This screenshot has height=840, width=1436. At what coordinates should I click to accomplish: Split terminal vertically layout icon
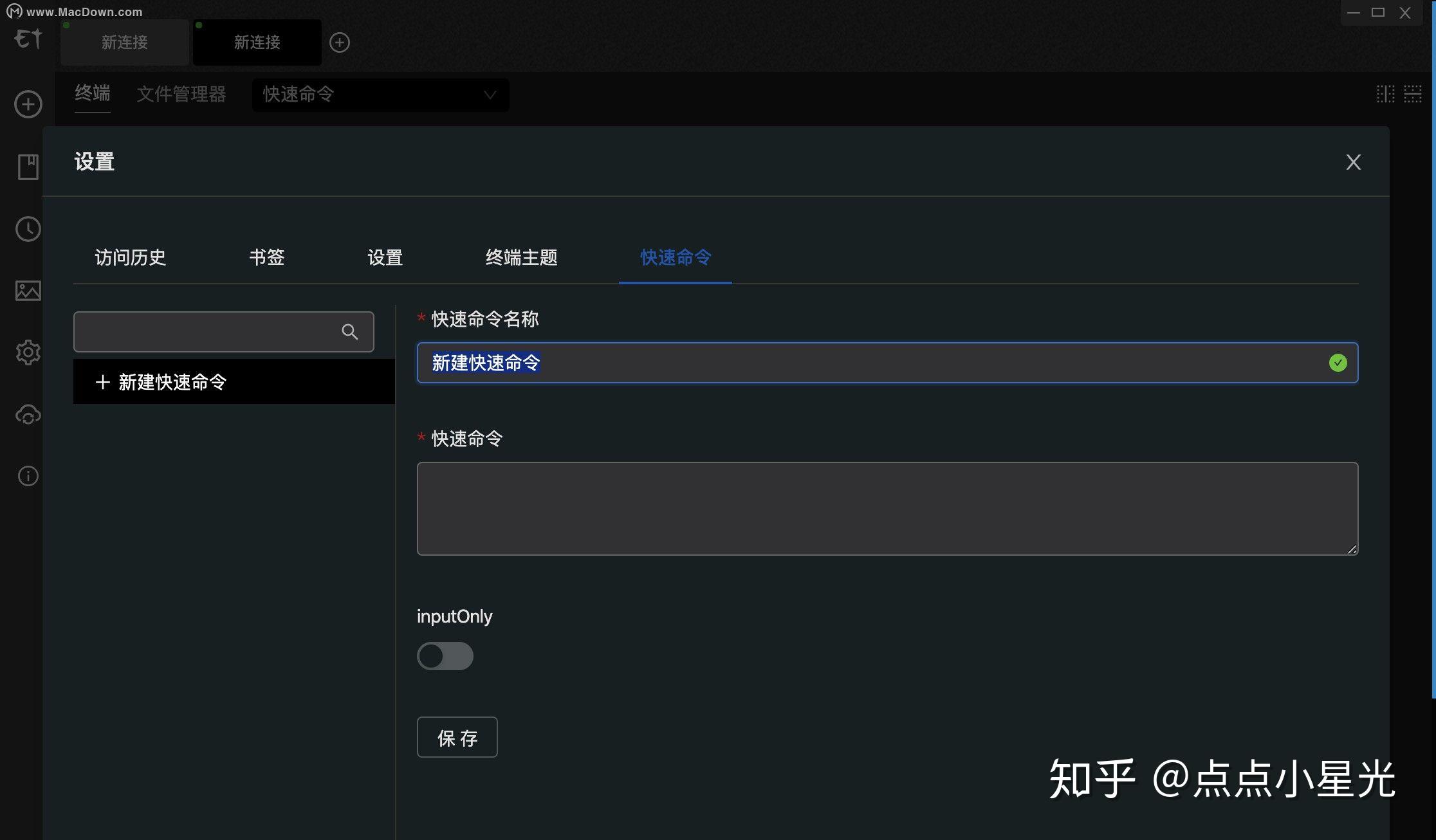point(1386,94)
